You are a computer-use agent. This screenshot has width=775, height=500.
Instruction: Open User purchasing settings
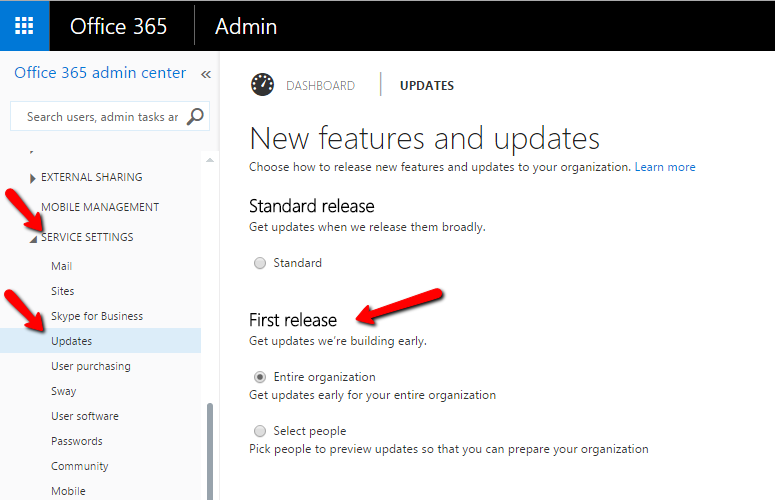click(x=91, y=366)
